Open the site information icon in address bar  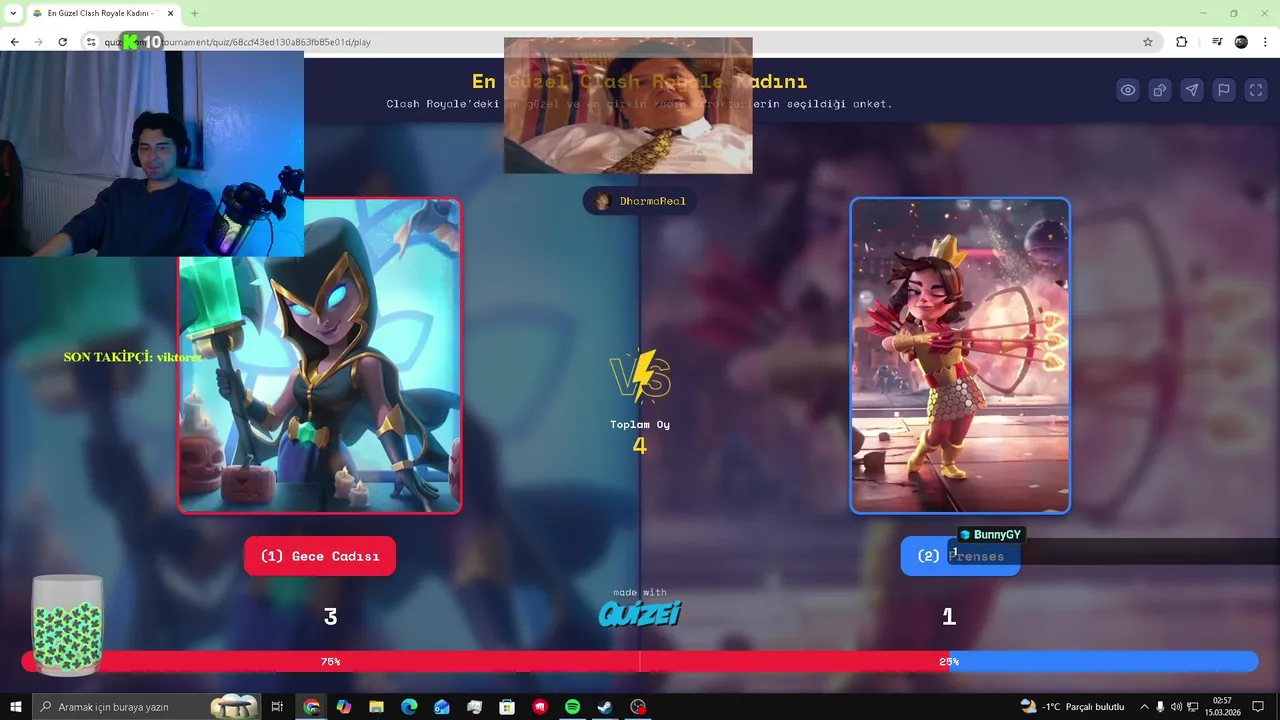pyautogui.click(x=91, y=42)
